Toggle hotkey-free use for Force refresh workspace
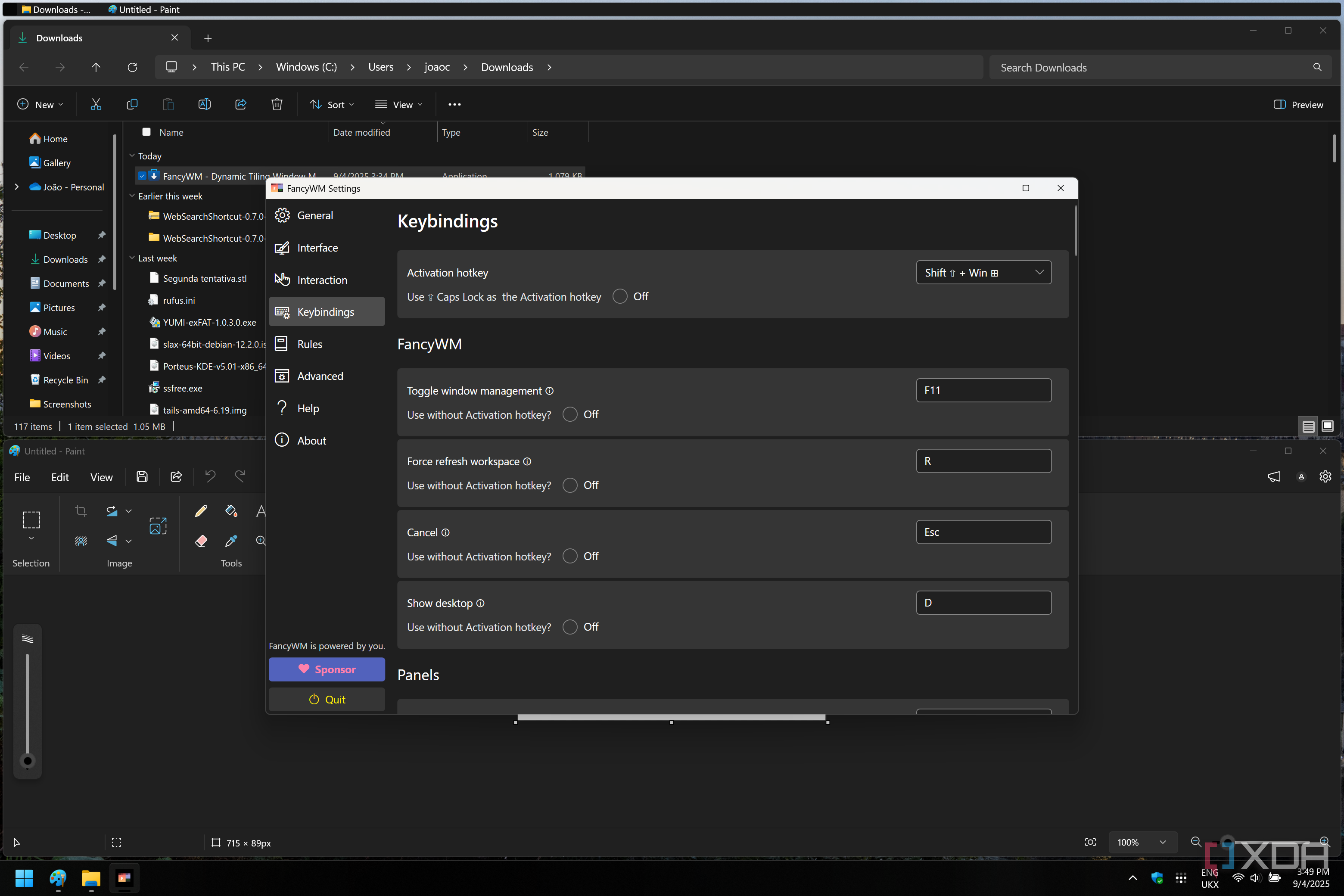 [x=570, y=485]
